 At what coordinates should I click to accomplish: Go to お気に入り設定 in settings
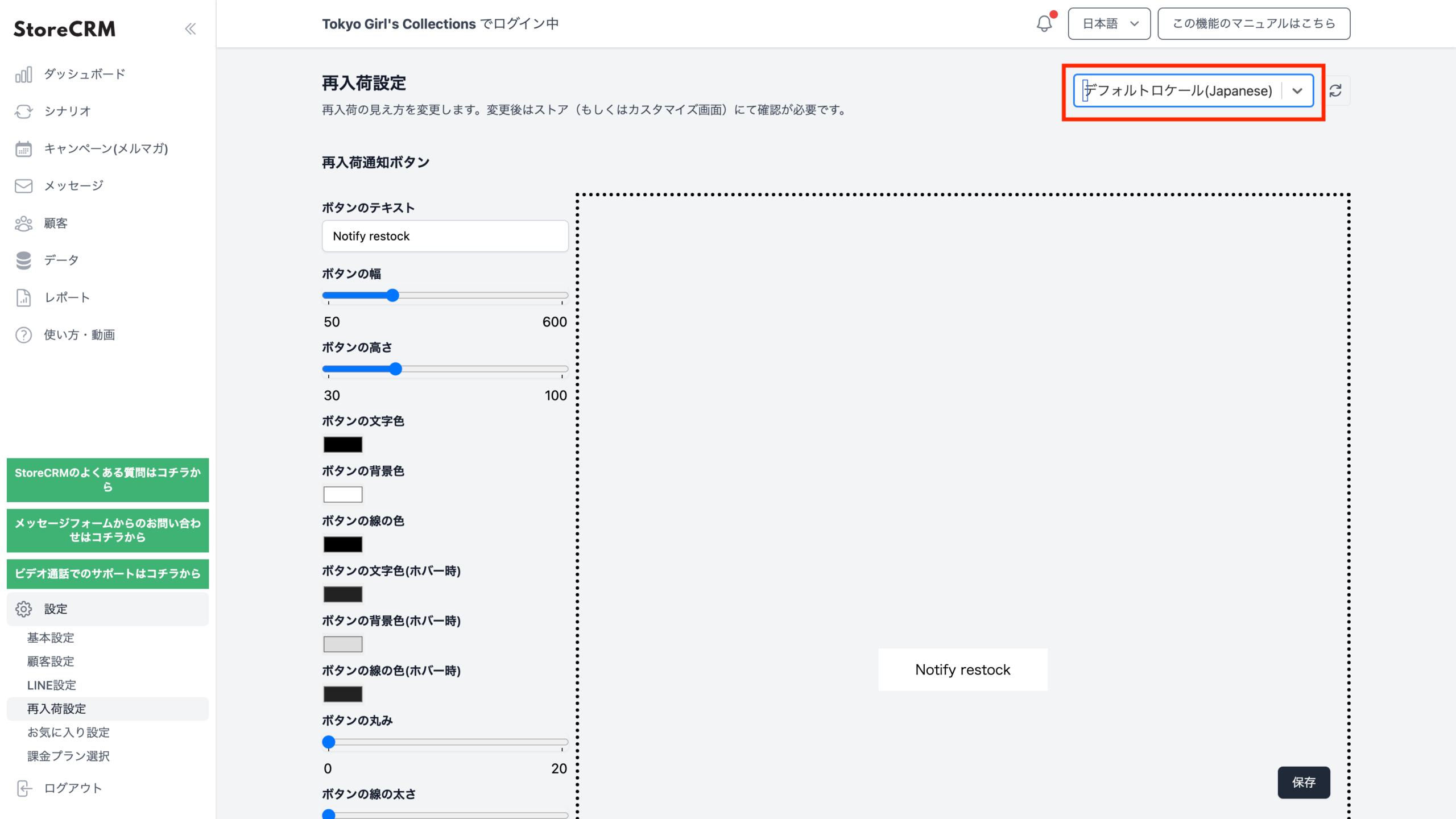coord(69,733)
